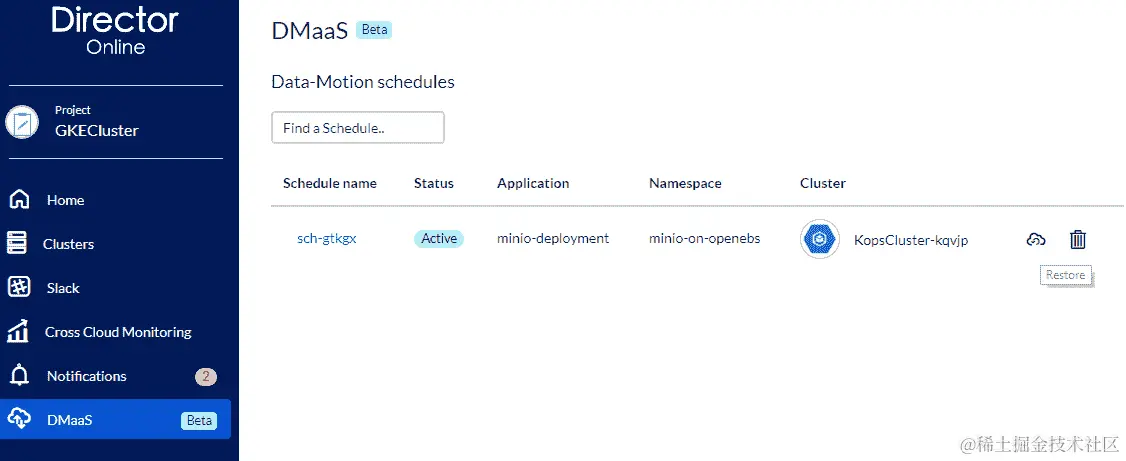Viewport: 1126px width, 461px height.
Task: Go to the Clusters page
Action: [68, 244]
